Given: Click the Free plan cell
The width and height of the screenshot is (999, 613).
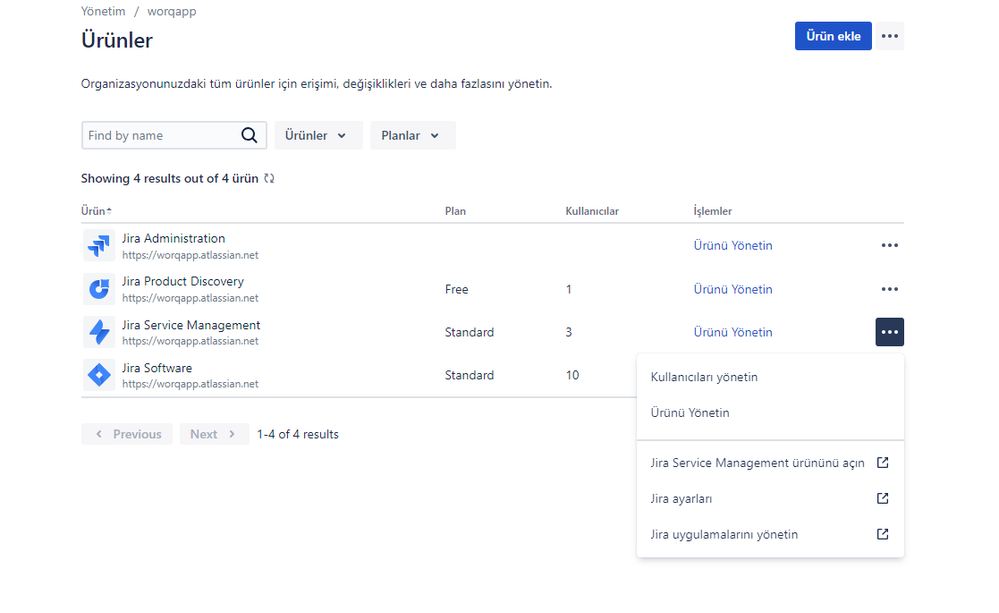Looking at the screenshot, I should pyautogui.click(x=456, y=289).
